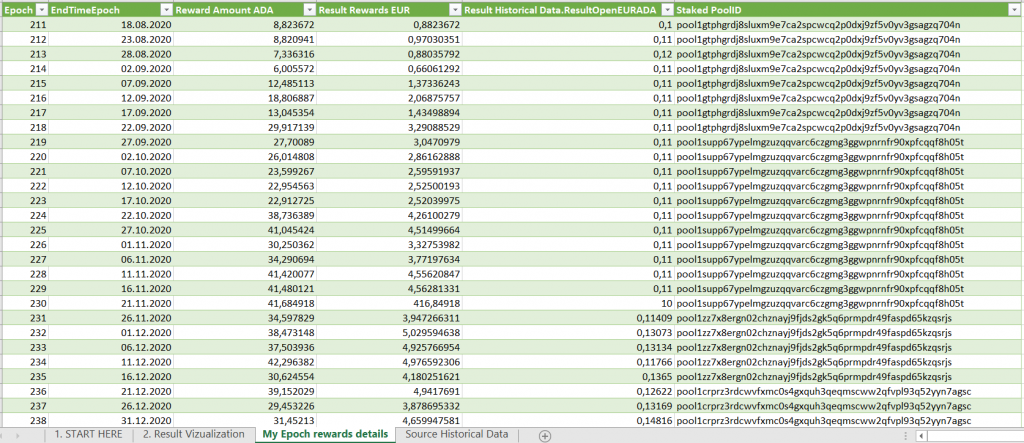1024x443 pixels.
Task: Select the pool ID cell in epoch 219 row
Action: [849, 142]
